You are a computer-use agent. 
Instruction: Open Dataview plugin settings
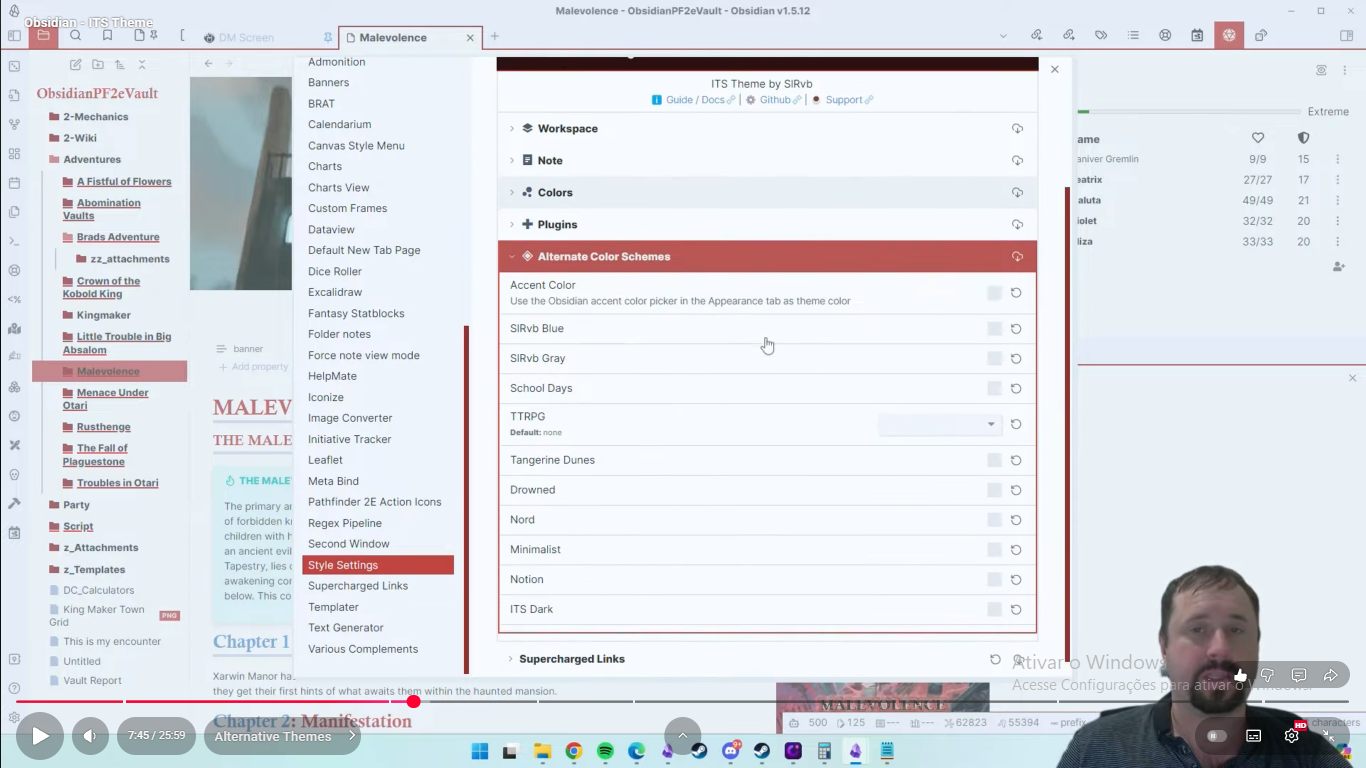tap(332, 230)
